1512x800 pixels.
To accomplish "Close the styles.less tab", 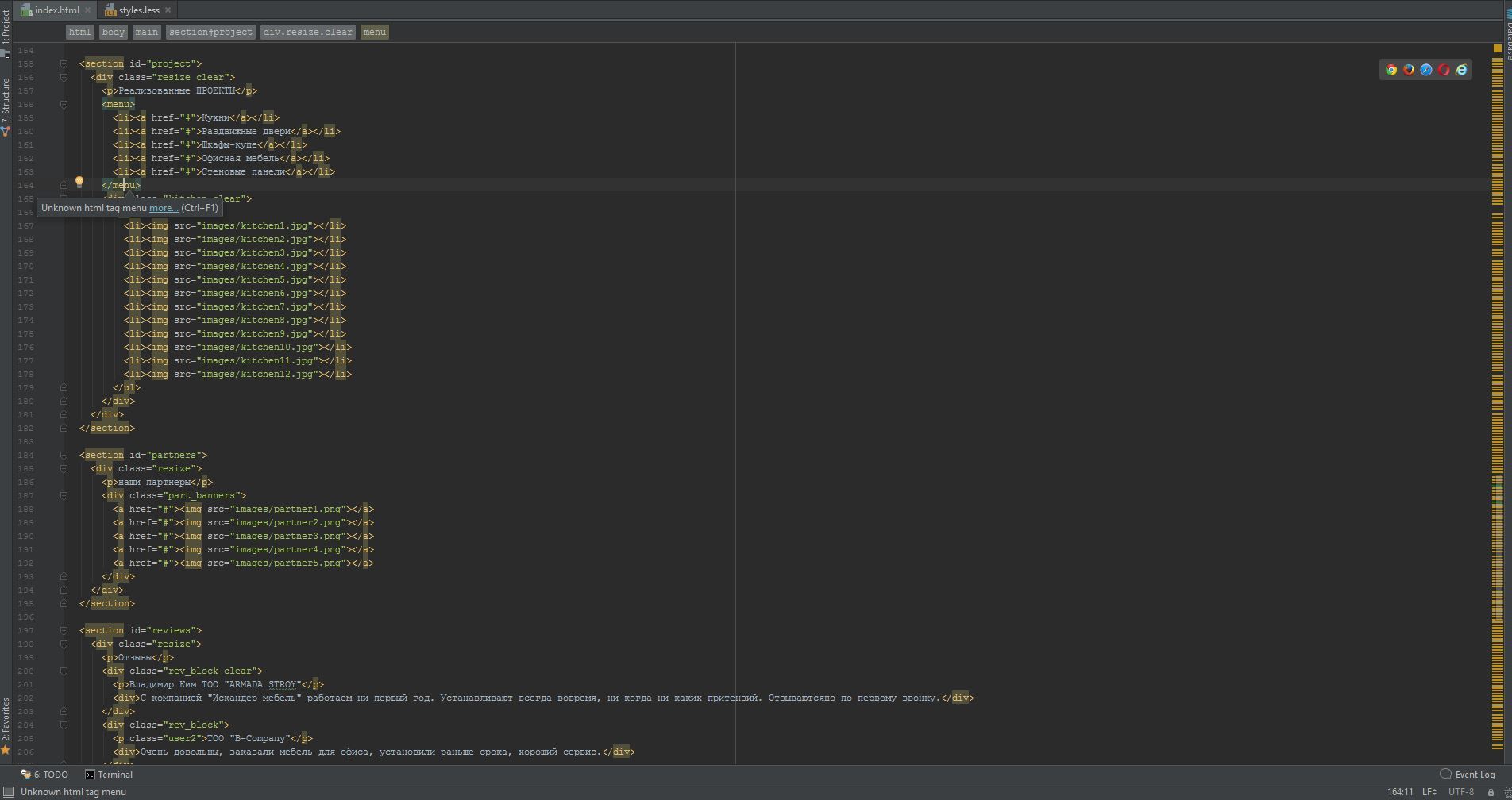I will point(168,10).
